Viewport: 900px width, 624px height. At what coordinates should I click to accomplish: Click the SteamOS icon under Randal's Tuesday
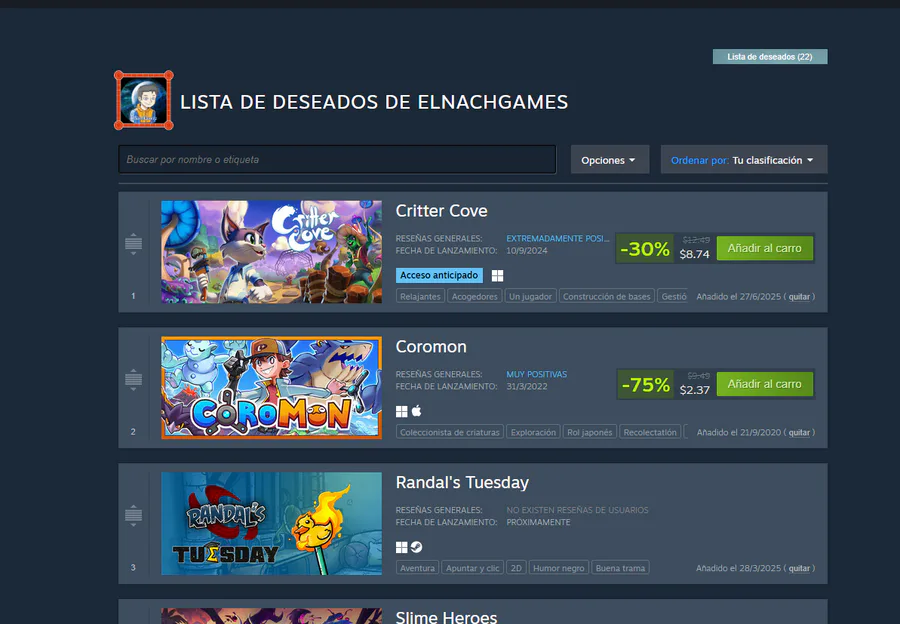click(x=417, y=547)
